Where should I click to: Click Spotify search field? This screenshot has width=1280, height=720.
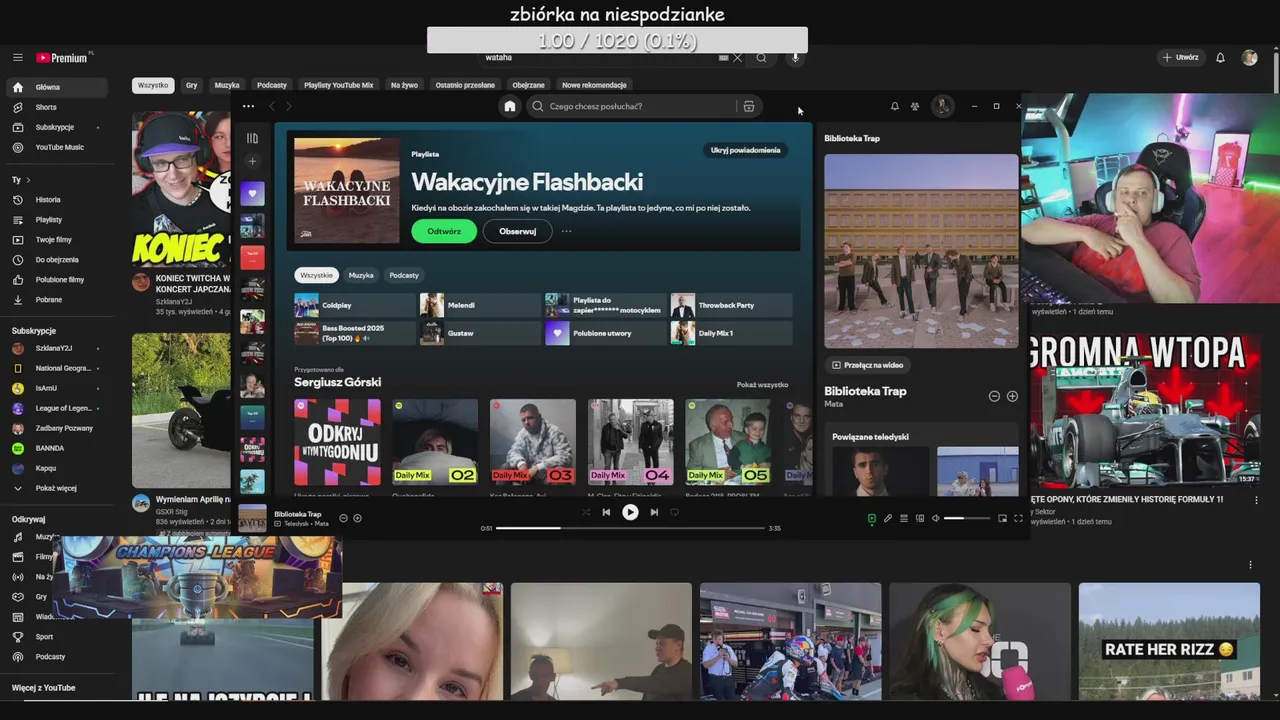pyautogui.click(x=645, y=106)
